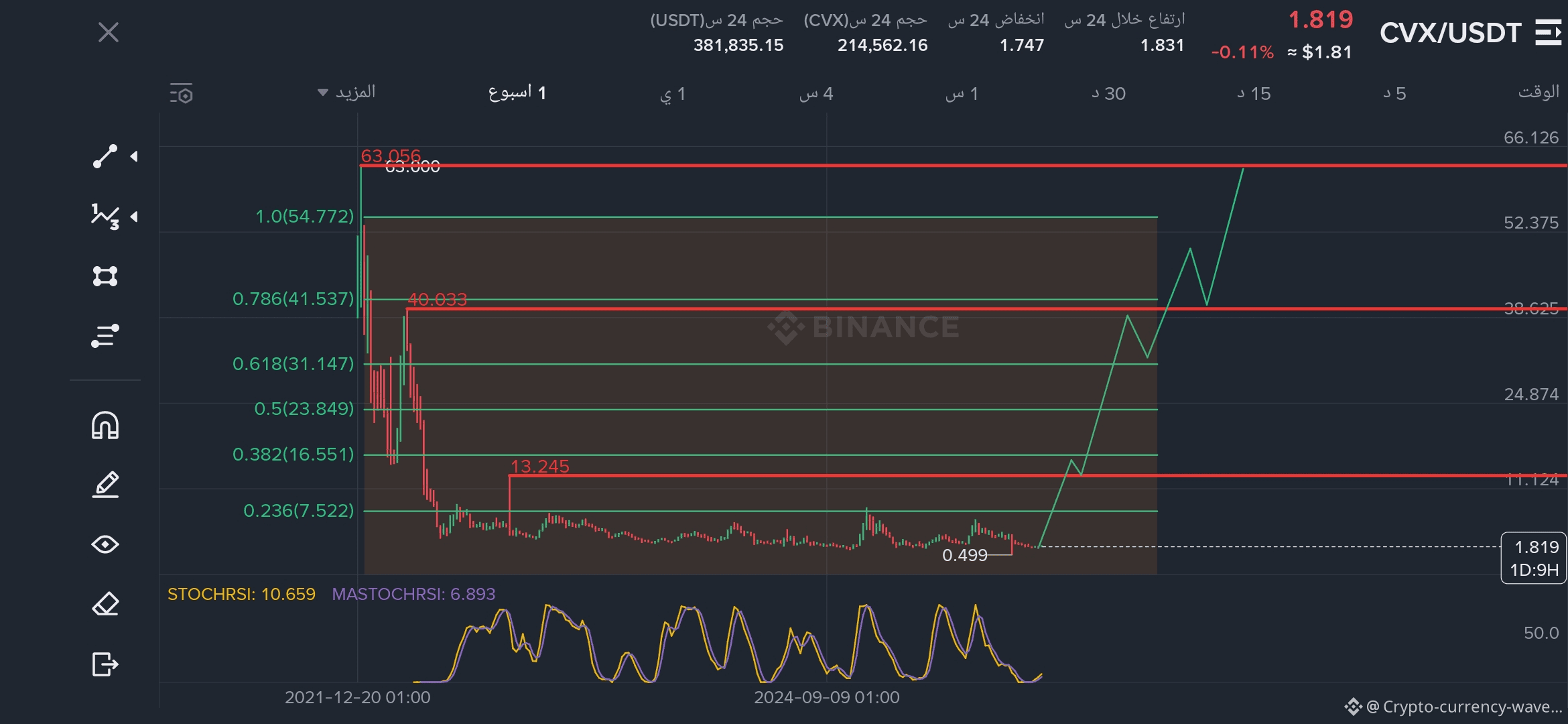Screen dimensions: 1568x724
Task: Select the Elliott wave pattern tool
Action: pyautogui.click(x=105, y=216)
